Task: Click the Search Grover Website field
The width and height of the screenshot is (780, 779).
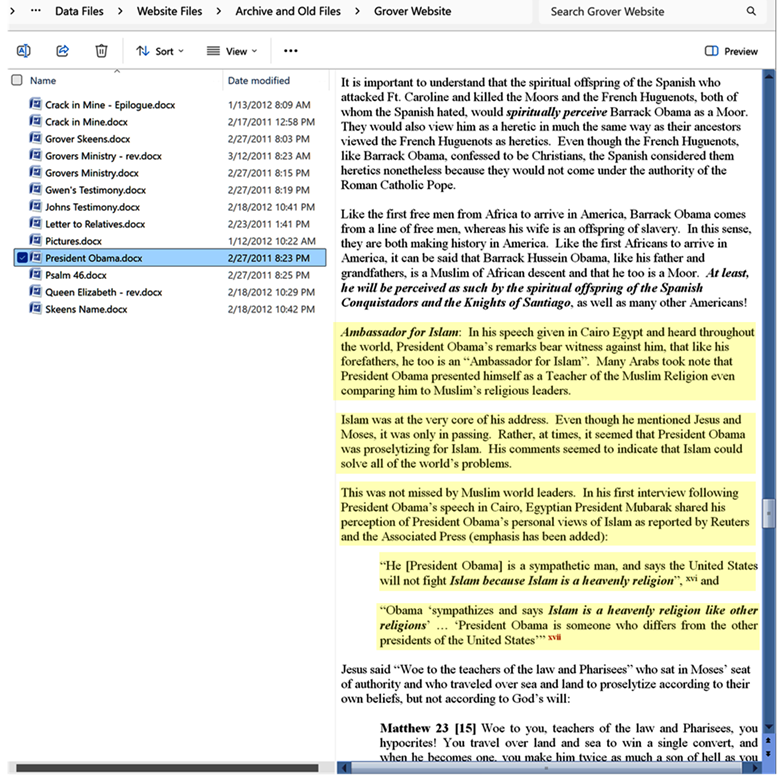Action: (640, 11)
